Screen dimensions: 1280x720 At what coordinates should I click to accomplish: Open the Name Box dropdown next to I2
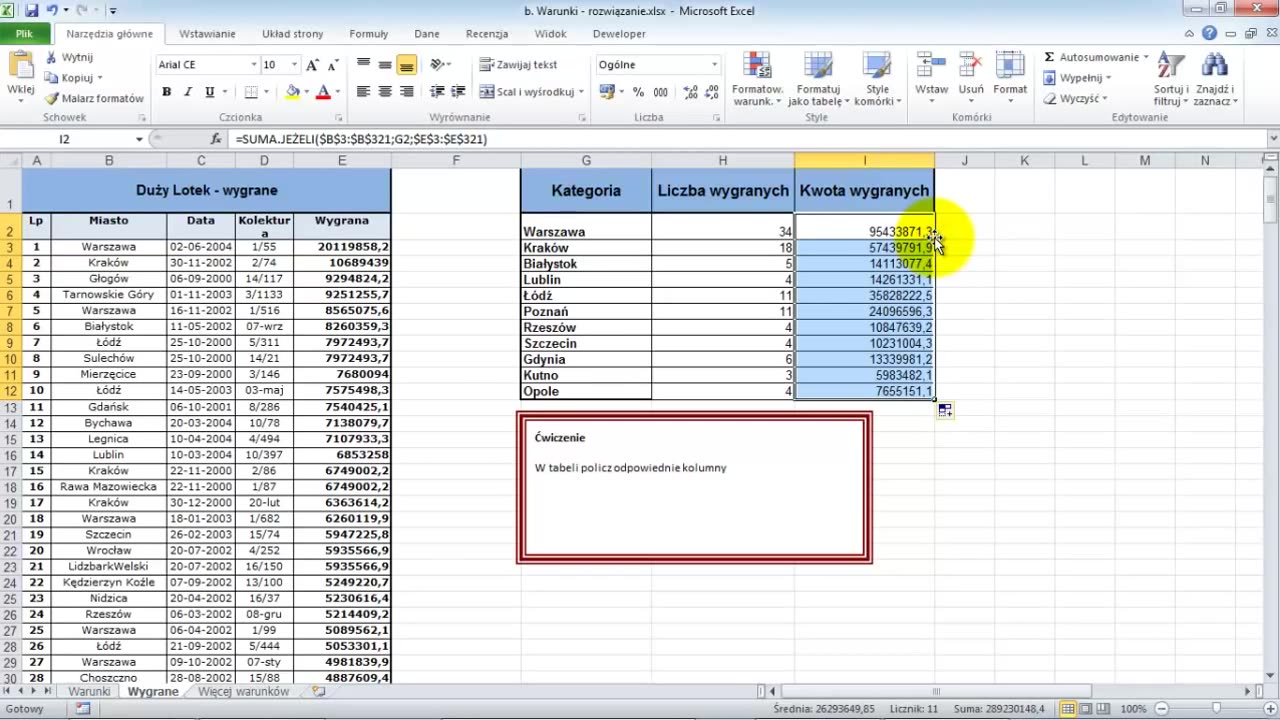(x=139, y=139)
